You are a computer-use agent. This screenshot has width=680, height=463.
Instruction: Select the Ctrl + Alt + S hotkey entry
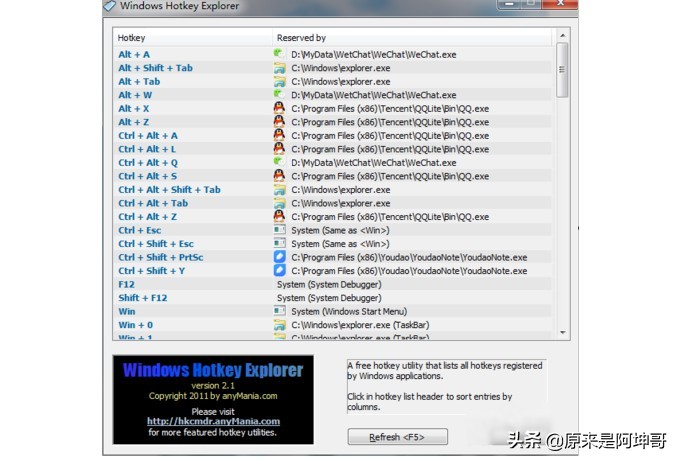(147, 176)
